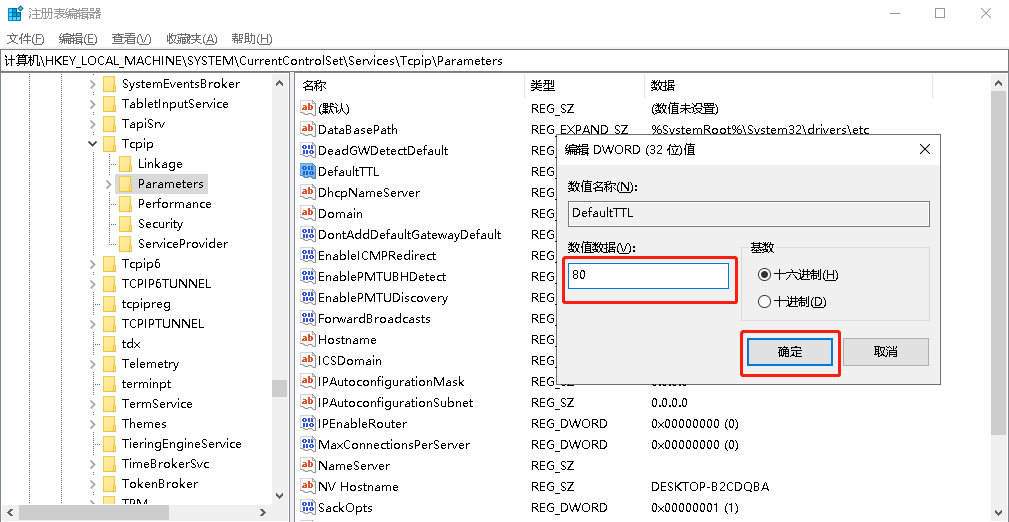Click the Parameters folder icon in tree
This screenshot has width=1009, height=522.
point(125,184)
